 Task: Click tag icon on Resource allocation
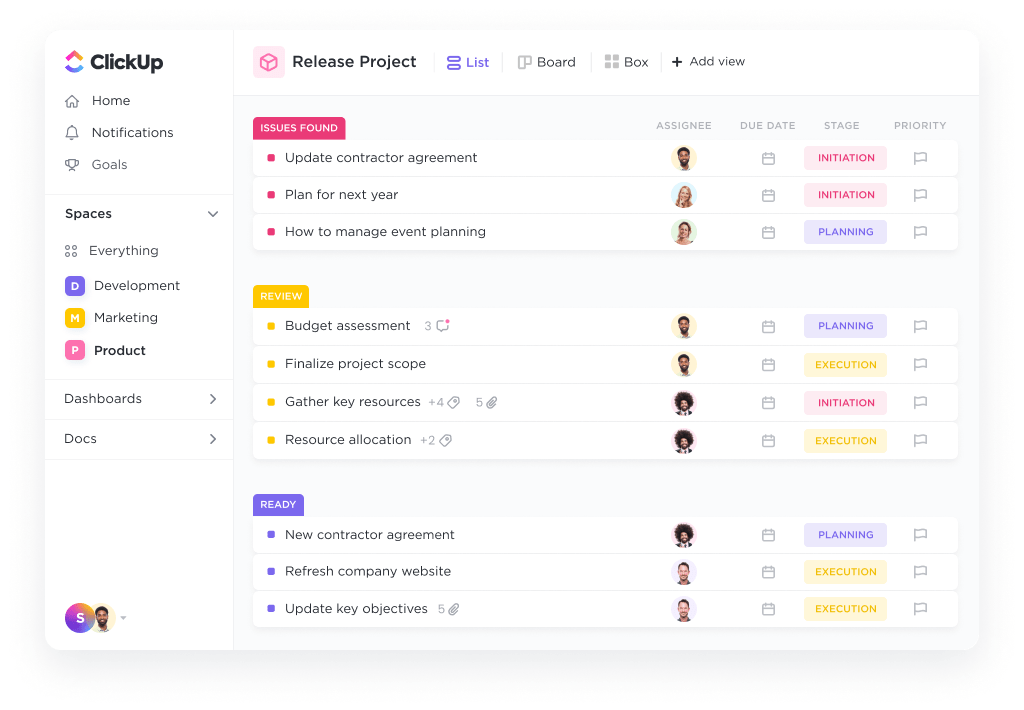pyautogui.click(x=445, y=440)
